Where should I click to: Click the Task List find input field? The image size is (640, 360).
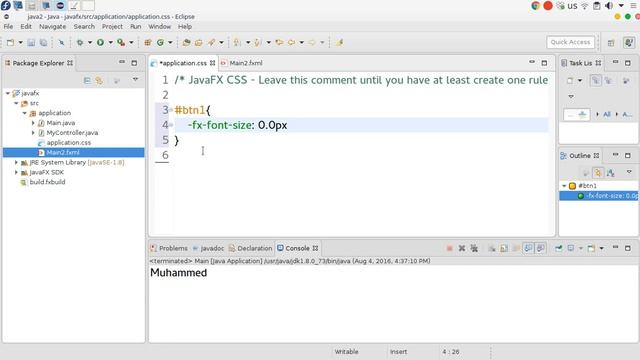[x=577, y=115]
